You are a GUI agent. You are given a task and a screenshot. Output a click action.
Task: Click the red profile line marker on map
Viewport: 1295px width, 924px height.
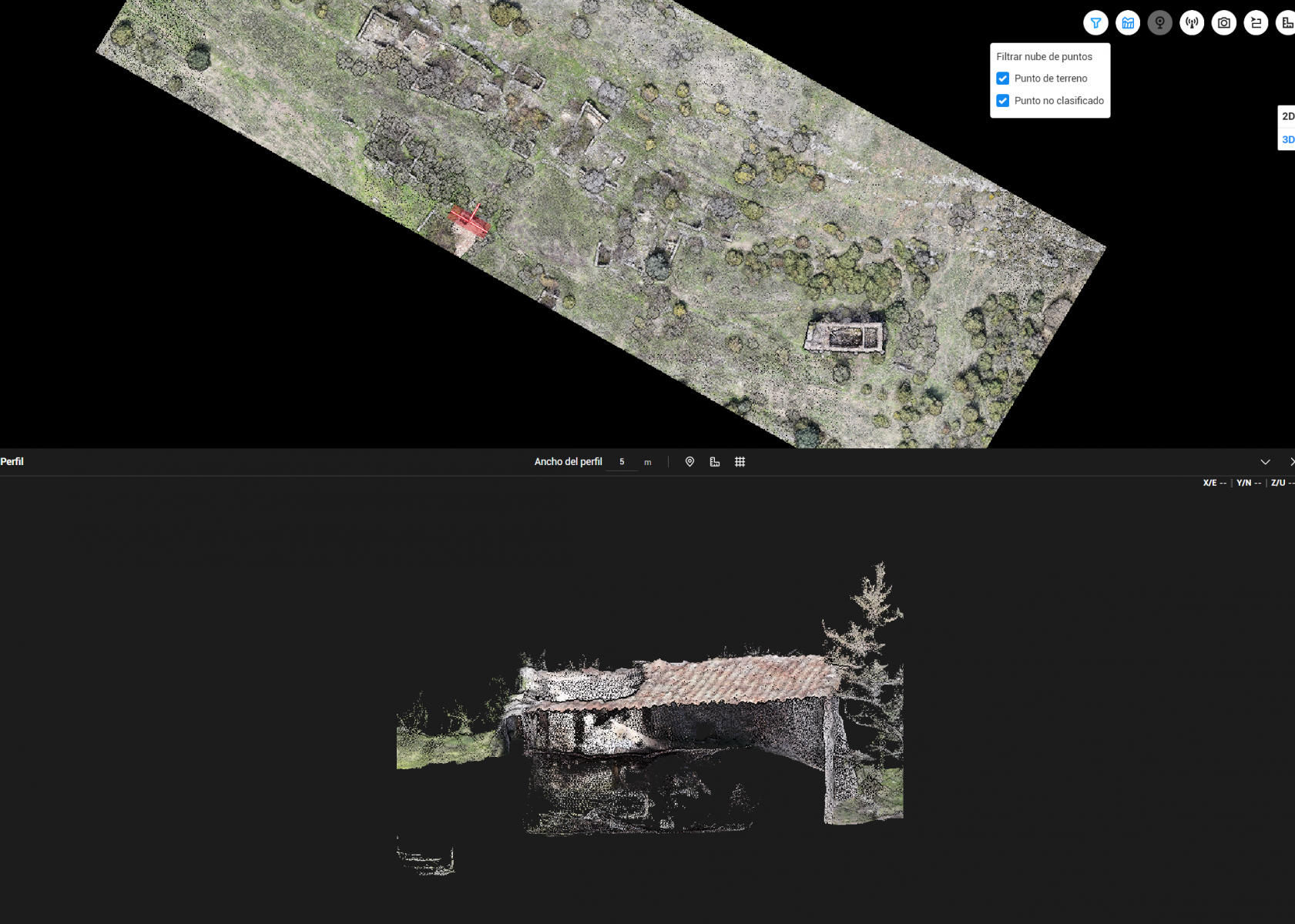[469, 220]
